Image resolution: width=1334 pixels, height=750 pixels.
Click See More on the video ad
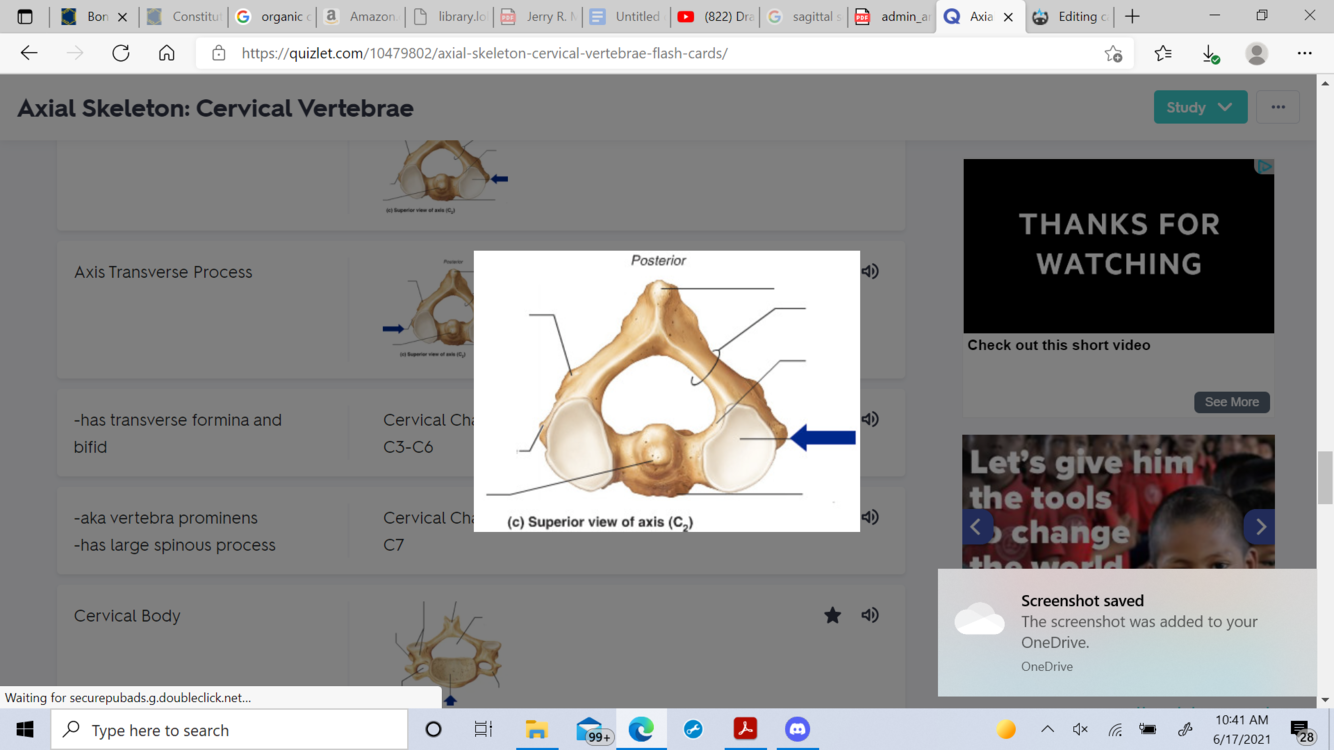(1231, 402)
